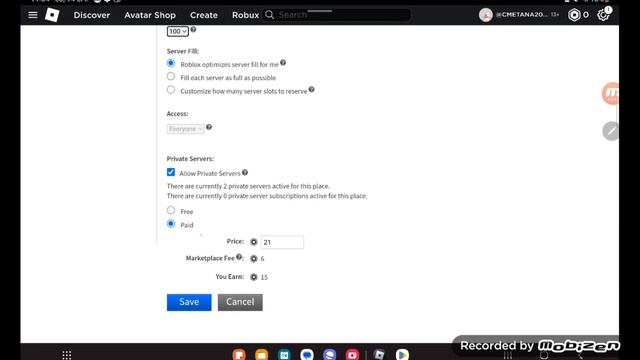Select the Free private server option
Viewport: 640px width, 360px height.
click(171, 210)
